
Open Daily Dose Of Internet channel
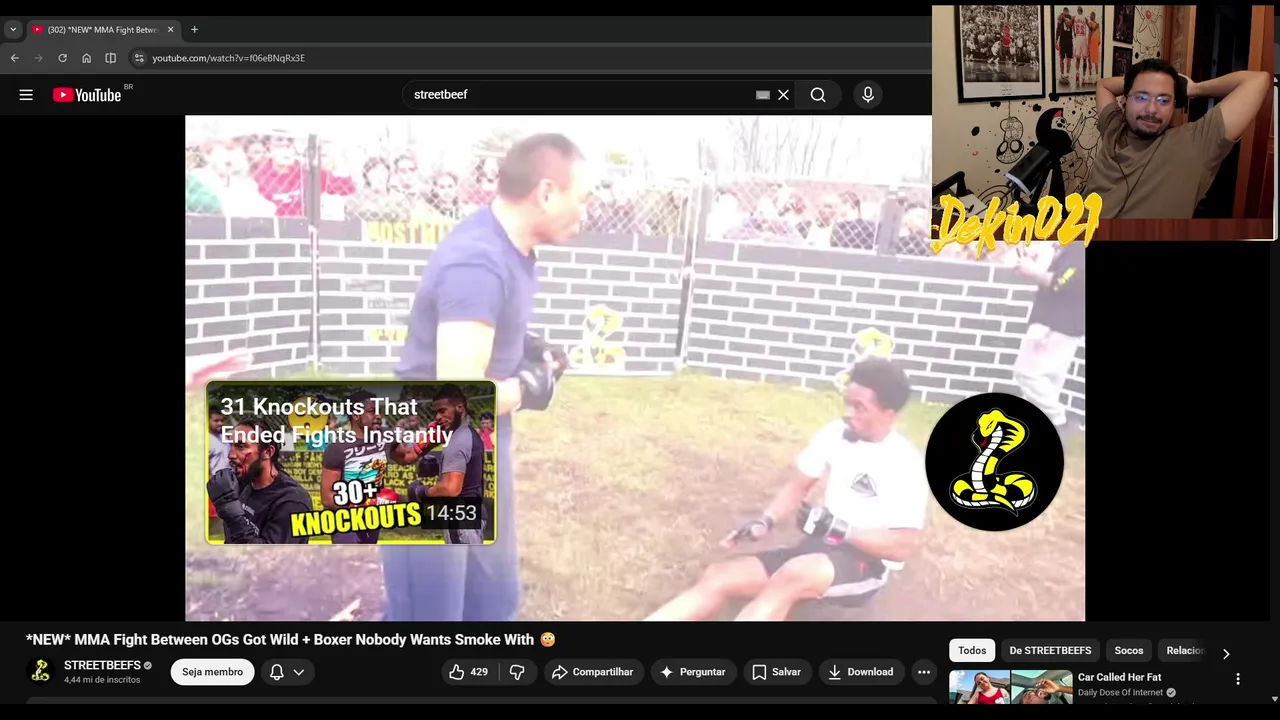coord(1120,693)
